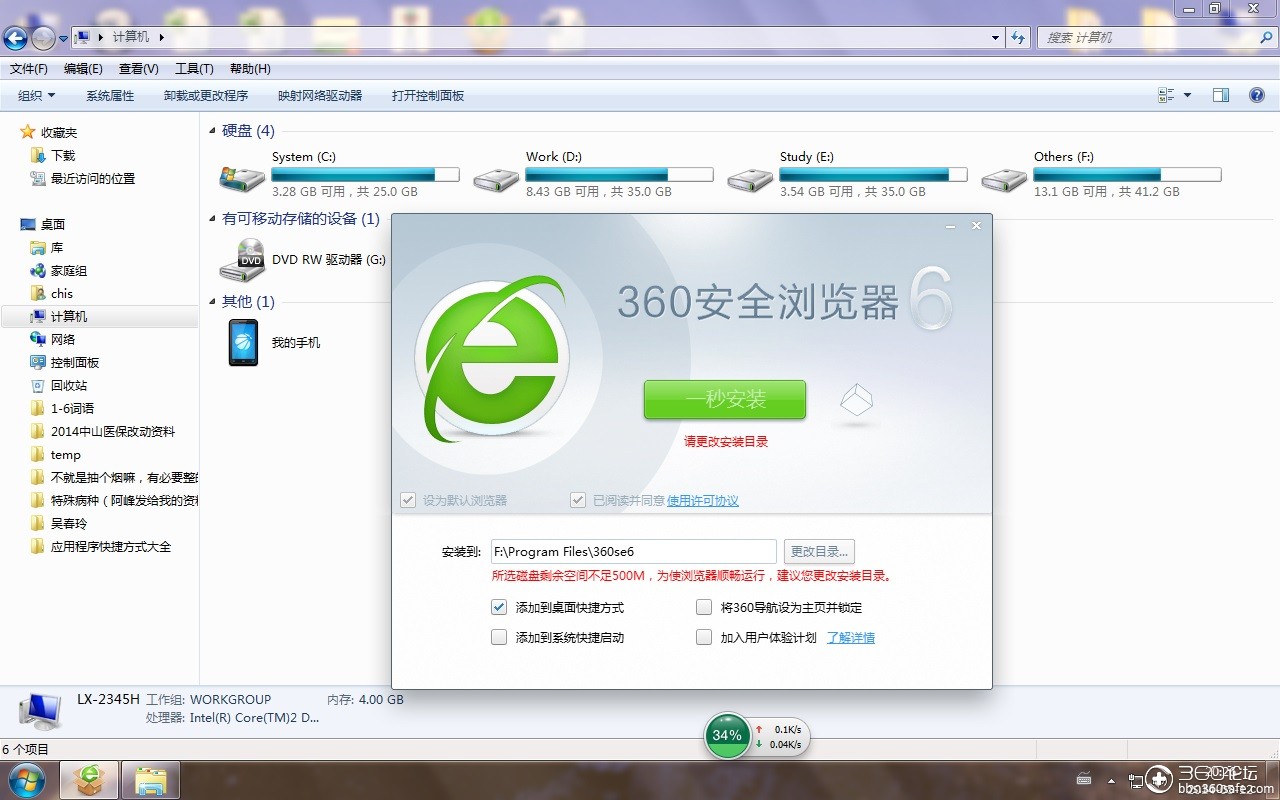Image resolution: width=1280 pixels, height=800 pixels.
Task: Toggle the preview pane icon
Action: point(1221,95)
